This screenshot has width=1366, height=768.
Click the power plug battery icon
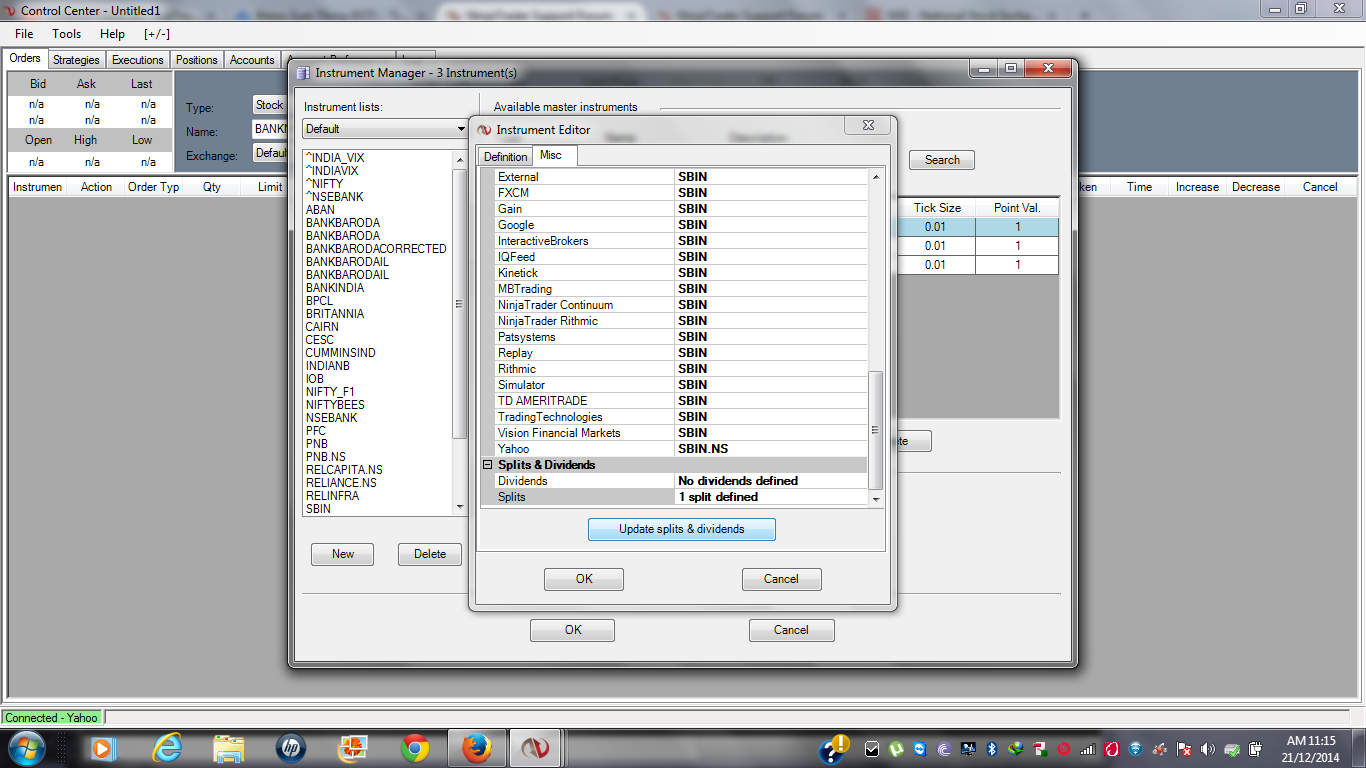1255,749
